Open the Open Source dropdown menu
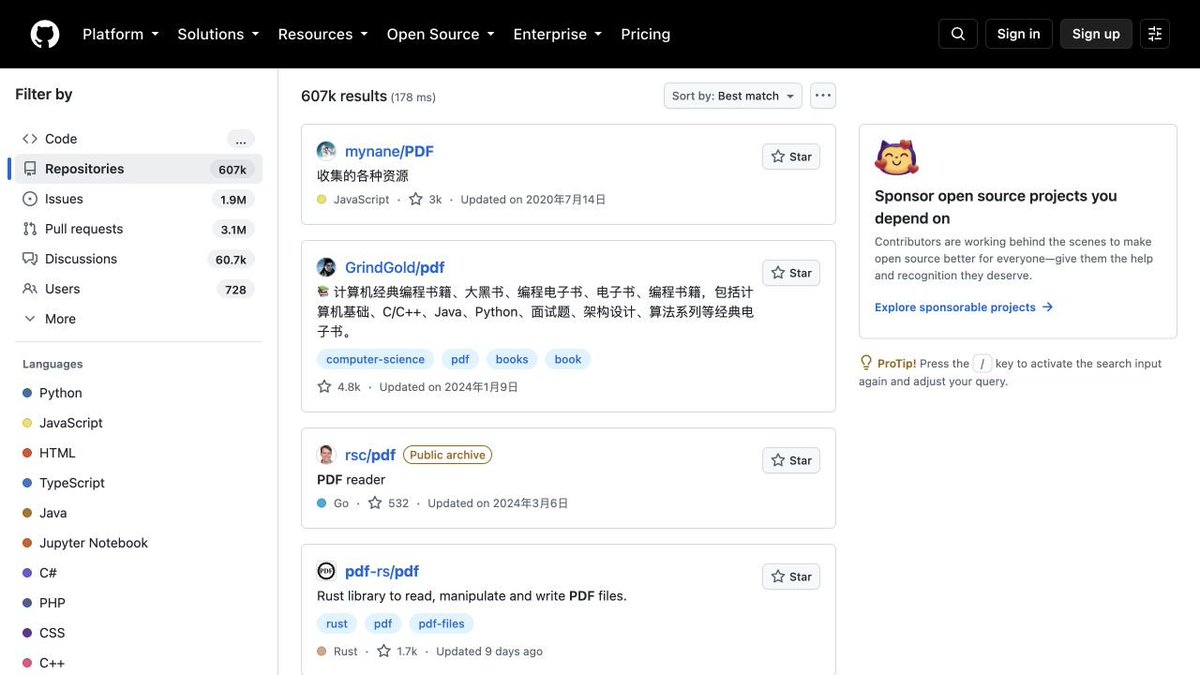 pyautogui.click(x=441, y=34)
